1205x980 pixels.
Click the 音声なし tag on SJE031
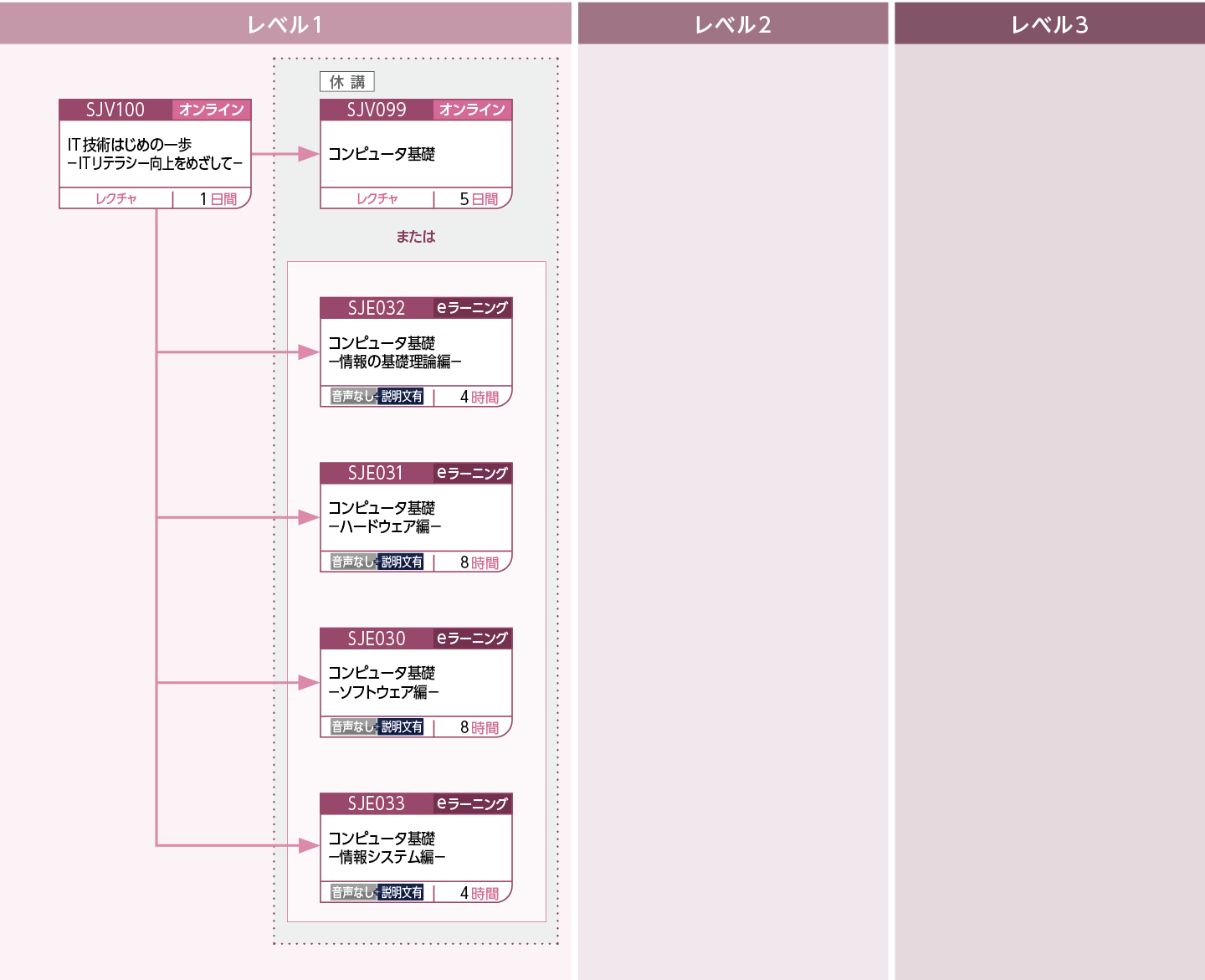tap(353, 562)
